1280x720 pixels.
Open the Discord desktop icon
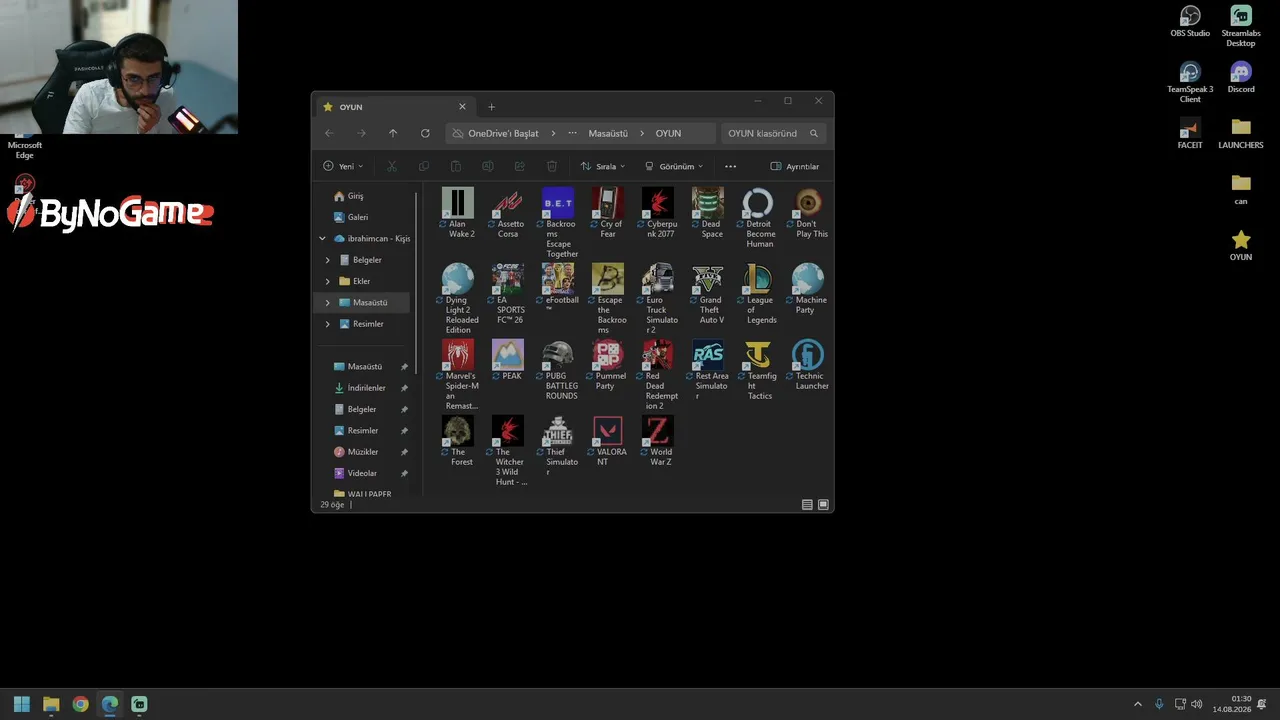(1241, 78)
